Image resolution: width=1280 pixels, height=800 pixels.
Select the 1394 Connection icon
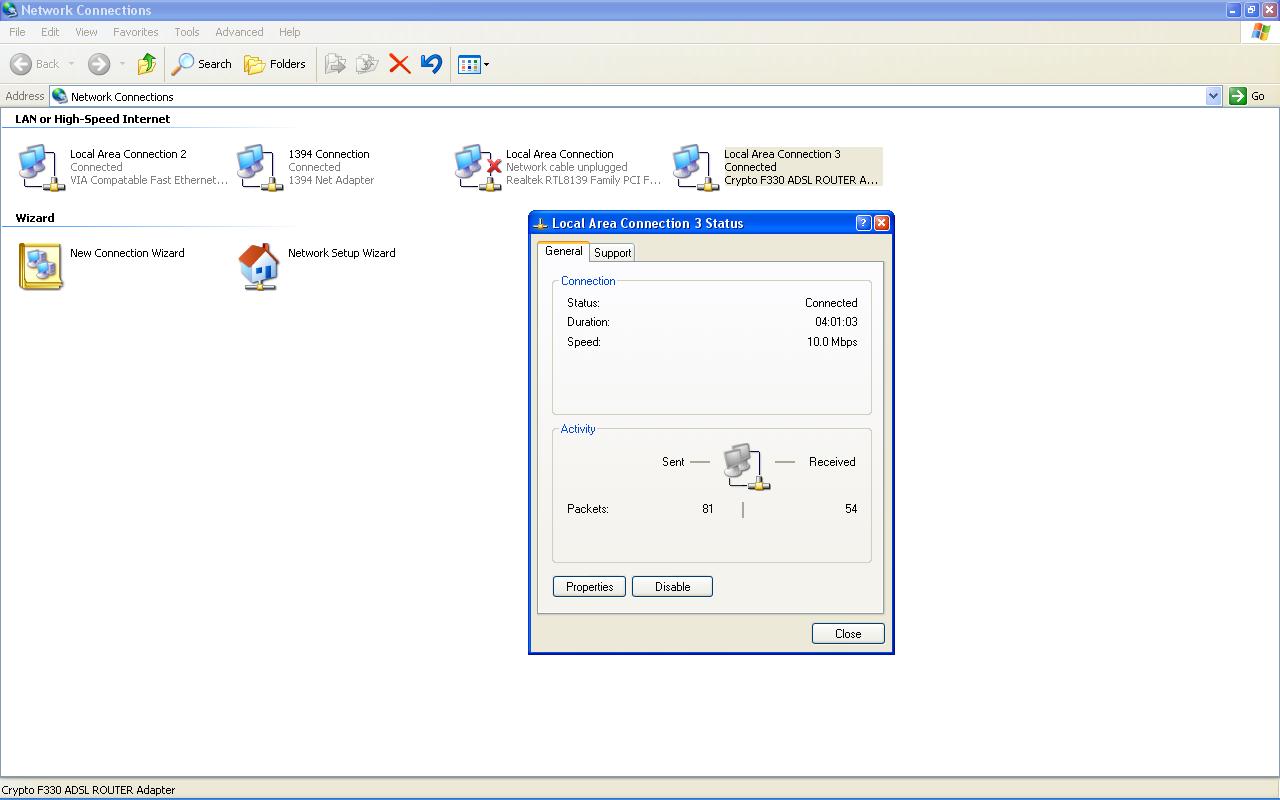(x=259, y=167)
